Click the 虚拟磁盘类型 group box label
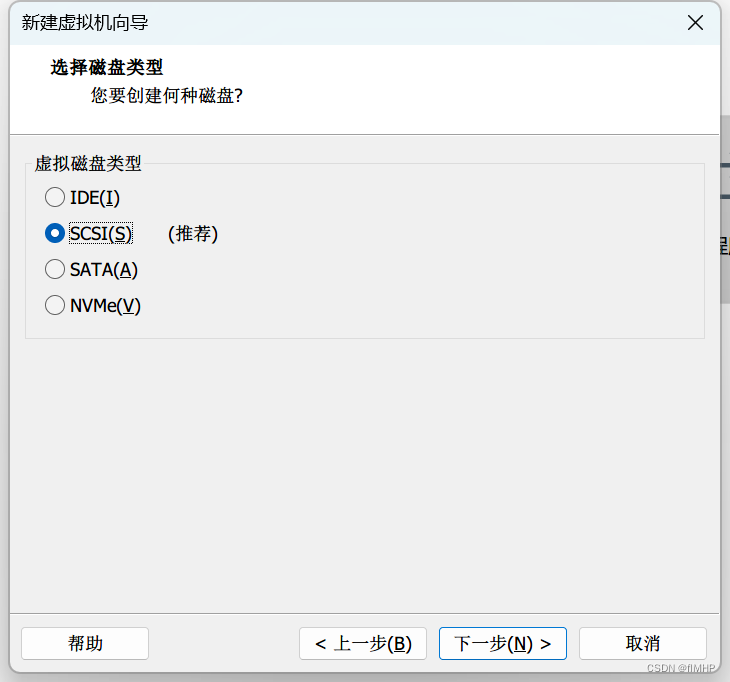This screenshot has height=682, width=730. pos(88,164)
